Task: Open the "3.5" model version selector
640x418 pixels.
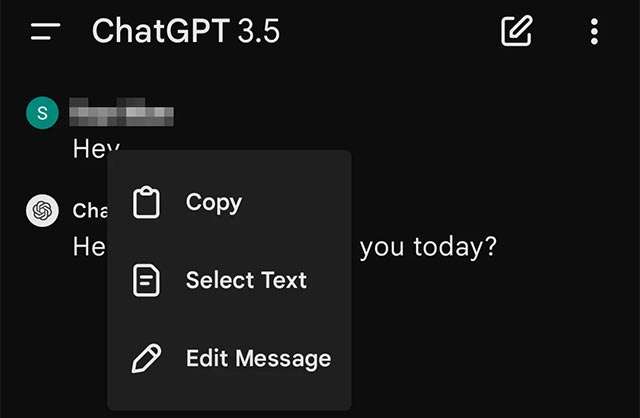Action: tap(259, 32)
